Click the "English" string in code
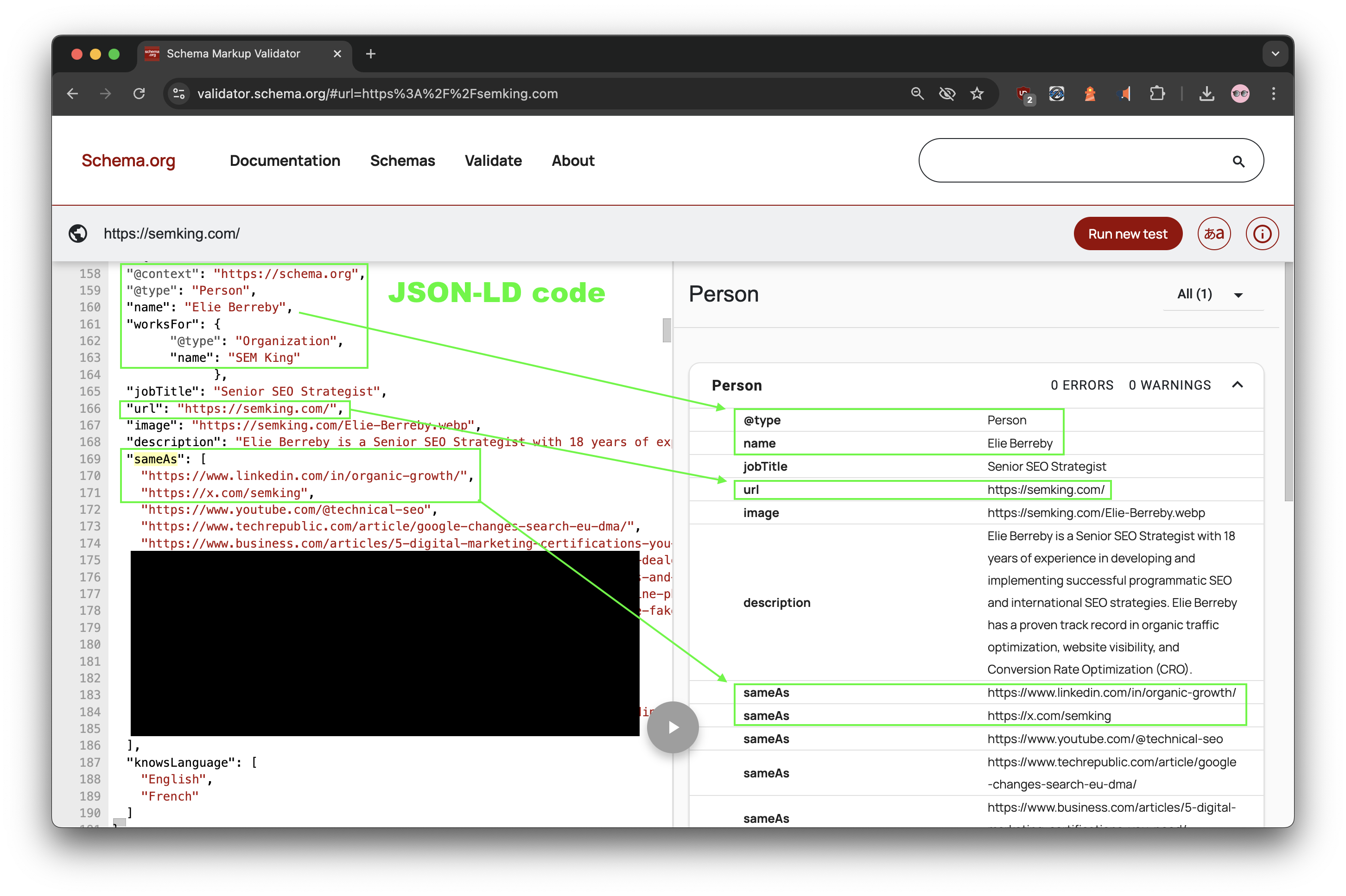Screen dimensions: 1346x896 pyautogui.click(x=174, y=779)
